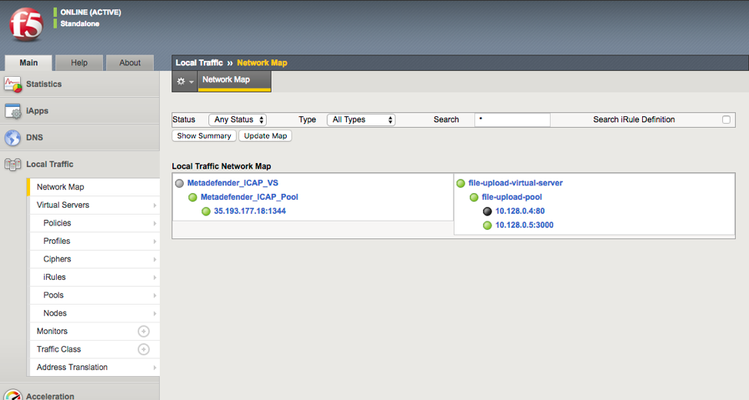The image size is (749, 400).
Task: Click the Local Traffic section icon
Action: point(13,164)
